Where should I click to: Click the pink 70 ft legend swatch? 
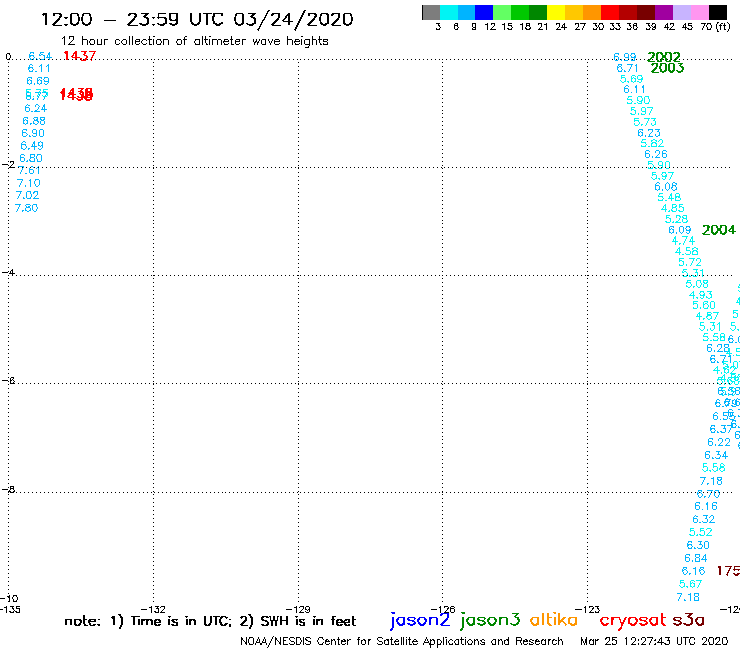click(x=699, y=12)
